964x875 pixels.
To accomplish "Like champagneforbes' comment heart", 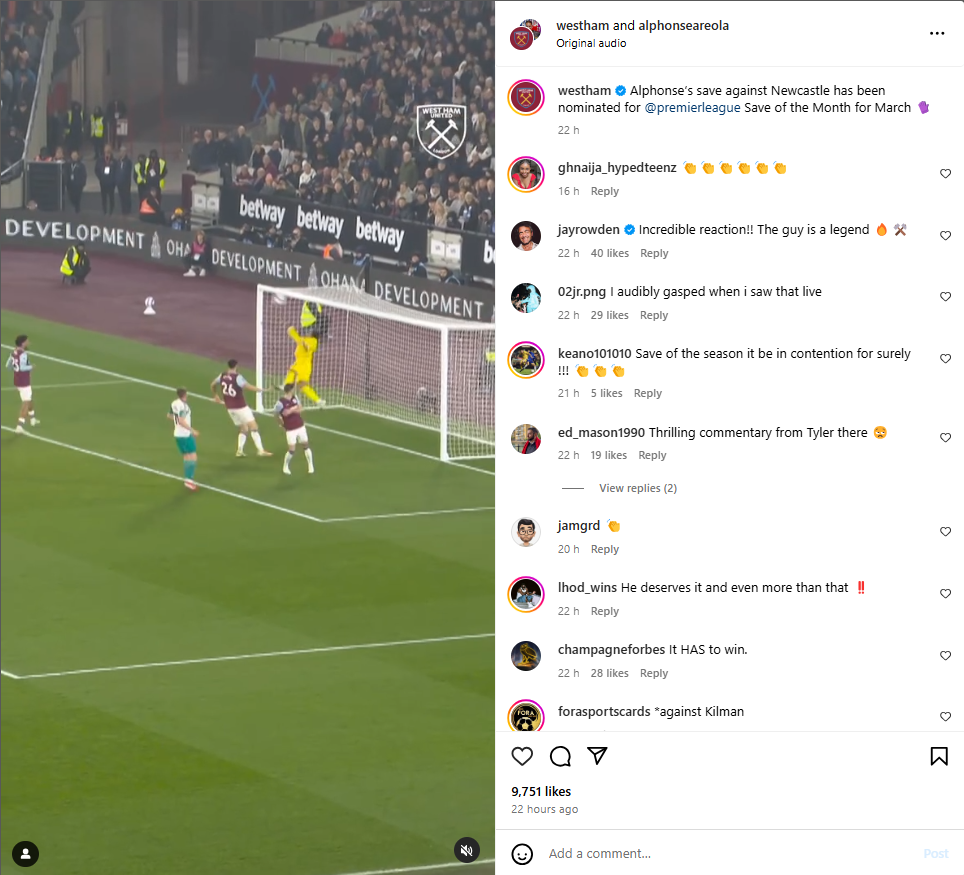I will point(946,655).
